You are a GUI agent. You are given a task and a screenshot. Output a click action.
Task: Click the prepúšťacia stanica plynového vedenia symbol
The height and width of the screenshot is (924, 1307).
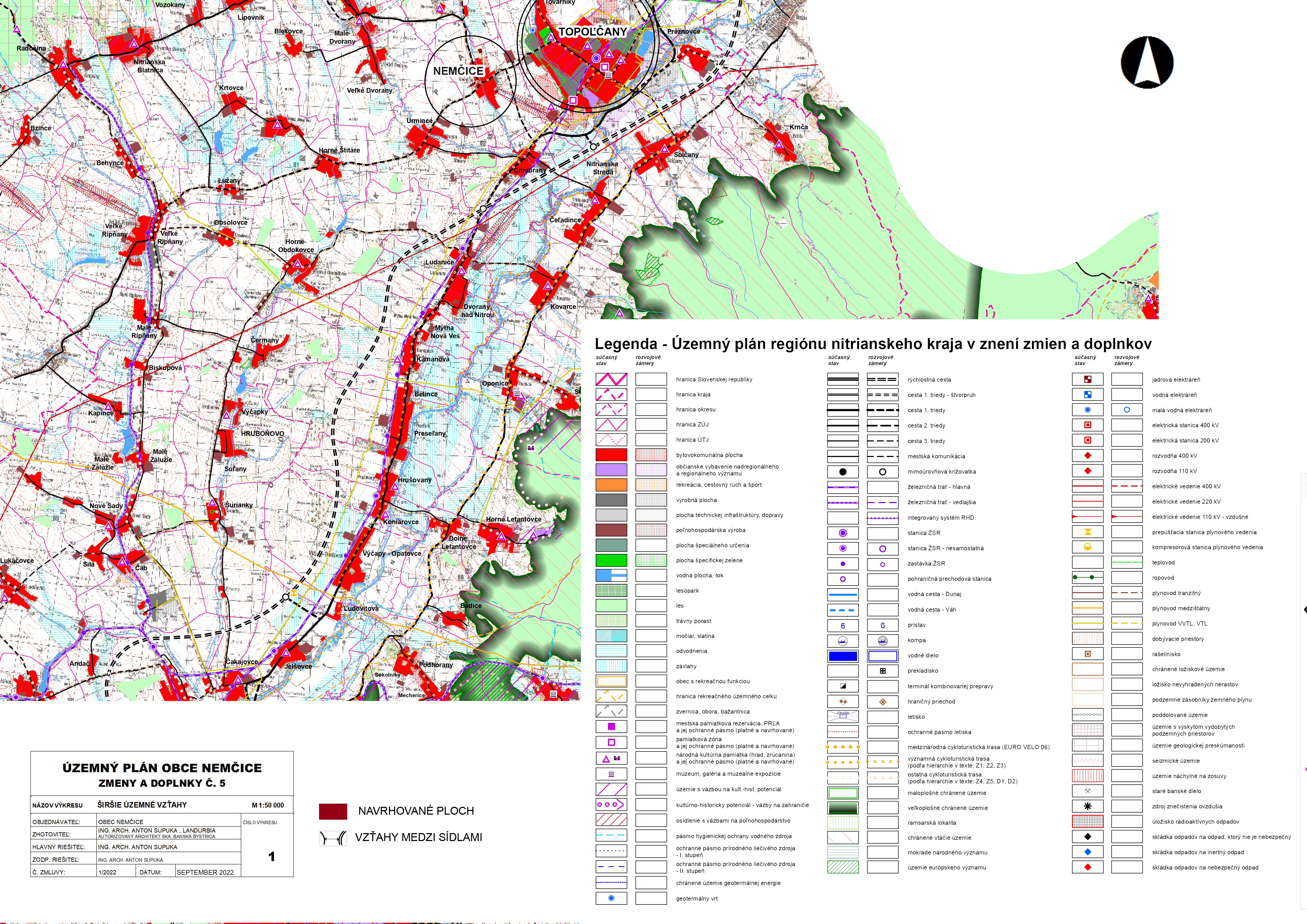1087,532
